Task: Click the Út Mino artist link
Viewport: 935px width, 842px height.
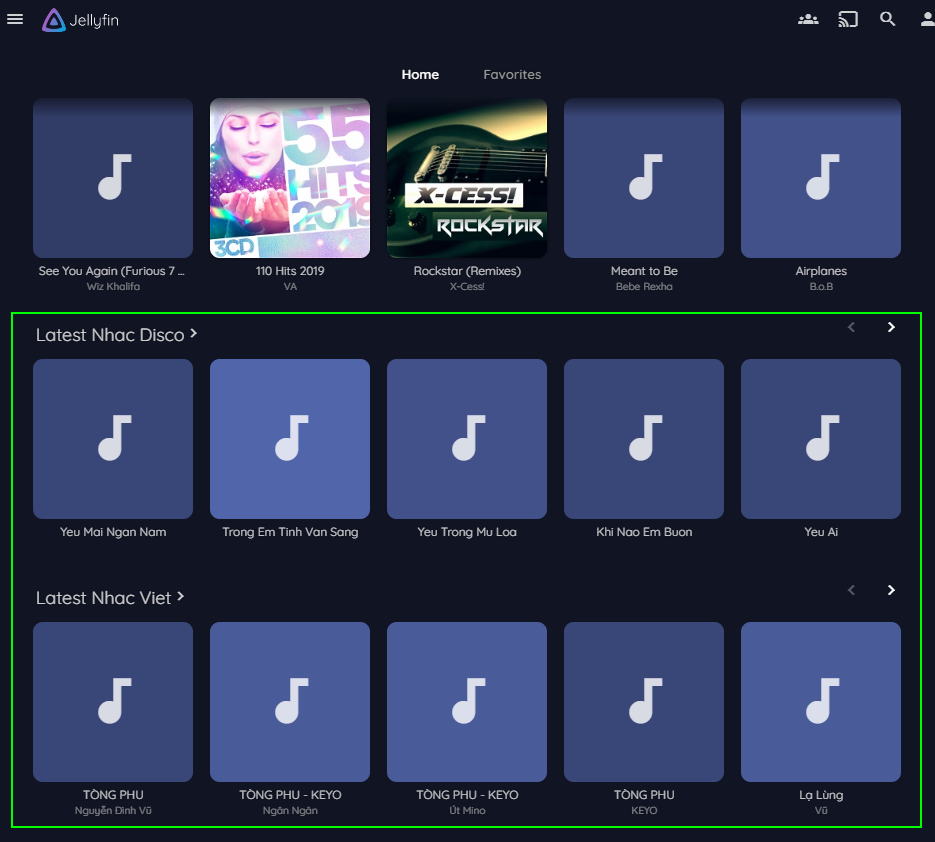Action: pos(467,810)
